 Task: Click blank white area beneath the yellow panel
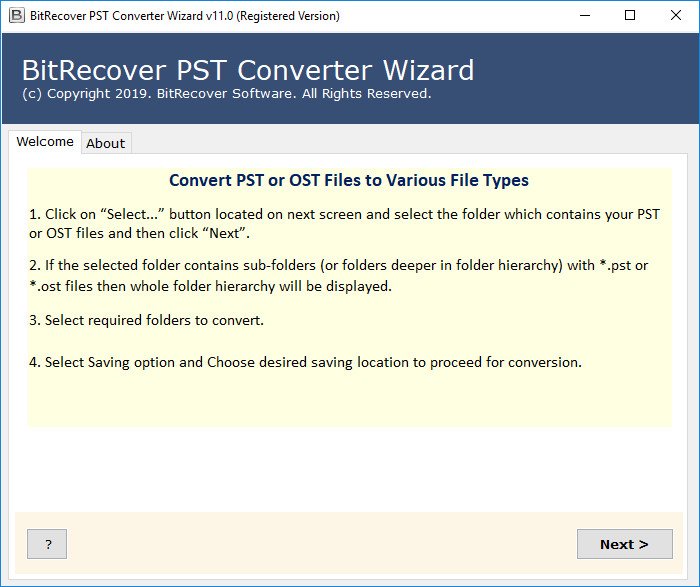tap(349, 468)
